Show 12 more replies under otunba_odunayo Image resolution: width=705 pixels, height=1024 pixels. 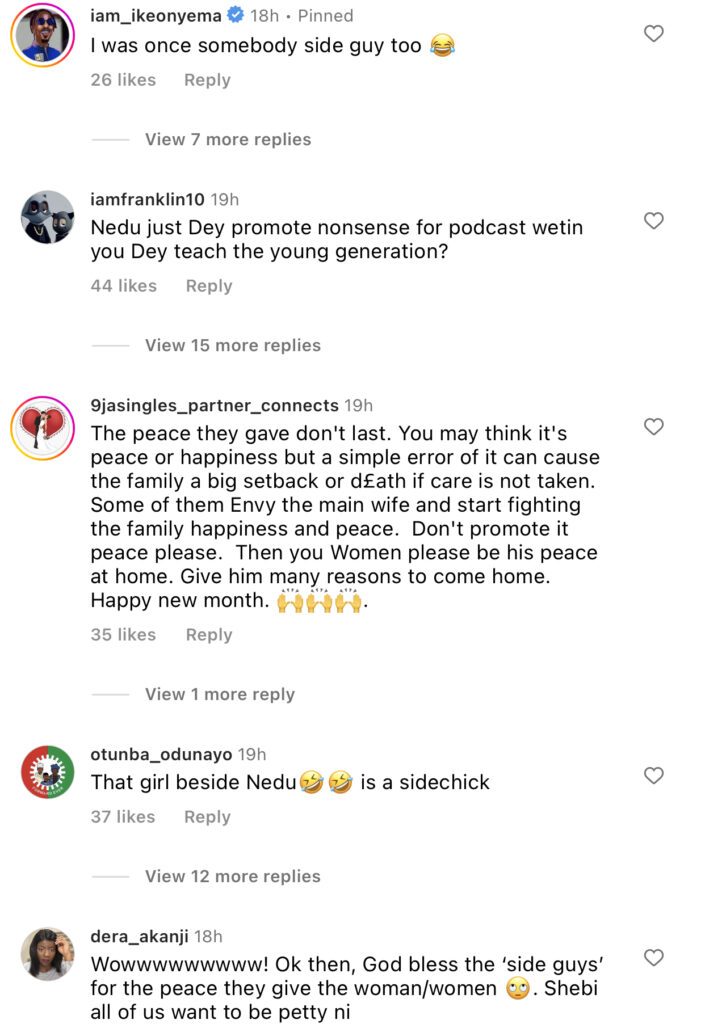(x=232, y=877)
